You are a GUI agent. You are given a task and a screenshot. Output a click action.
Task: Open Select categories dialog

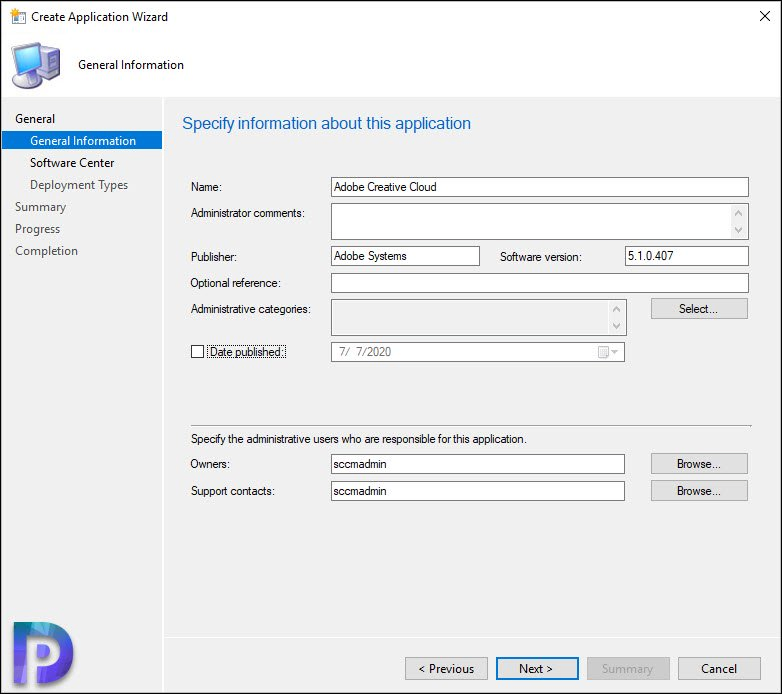pyautogui.click(x=699, y=309)
